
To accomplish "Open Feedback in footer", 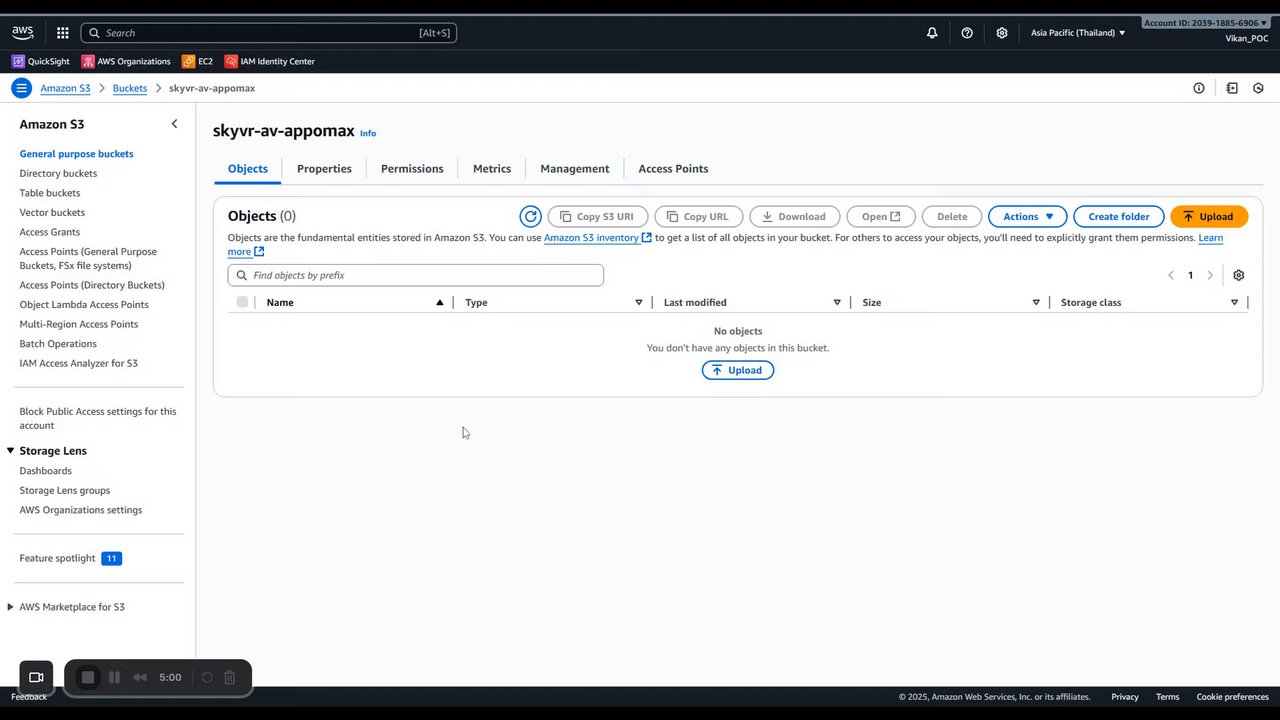I will pos(29,697).
